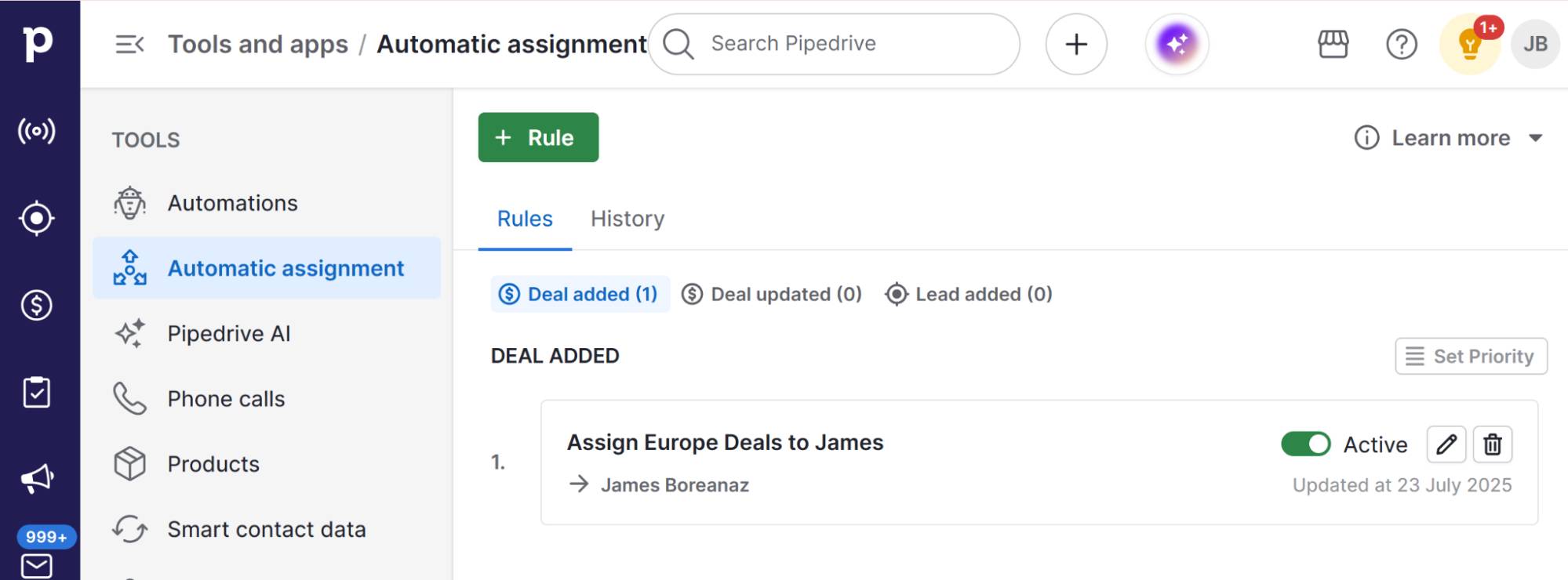Click the Search Pipedrive input field
This screenshot has width=1568, height=580.
pos(835,44)
